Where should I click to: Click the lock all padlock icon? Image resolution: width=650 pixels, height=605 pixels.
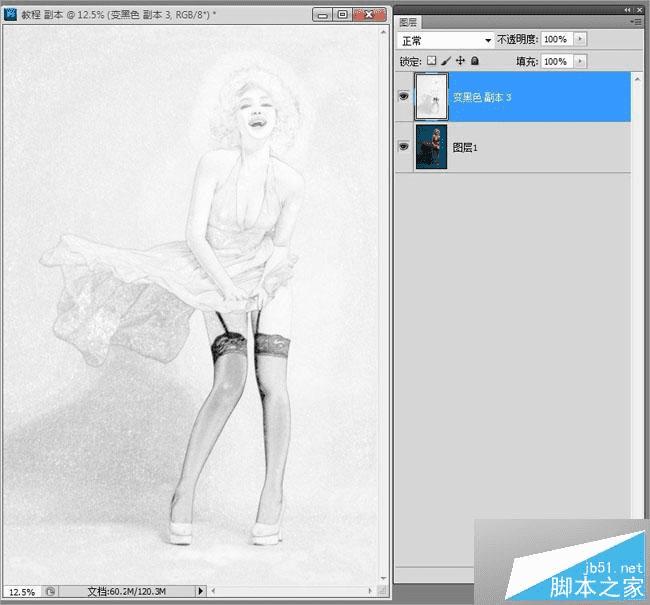[474, 61]
